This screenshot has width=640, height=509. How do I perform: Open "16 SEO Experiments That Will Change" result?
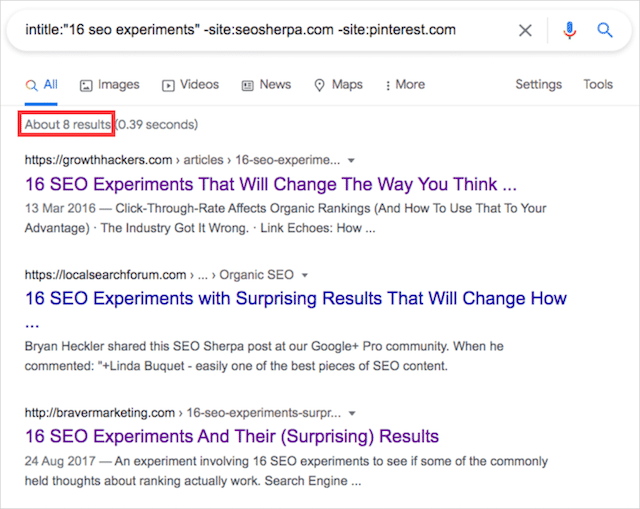(x=271, y=184)
